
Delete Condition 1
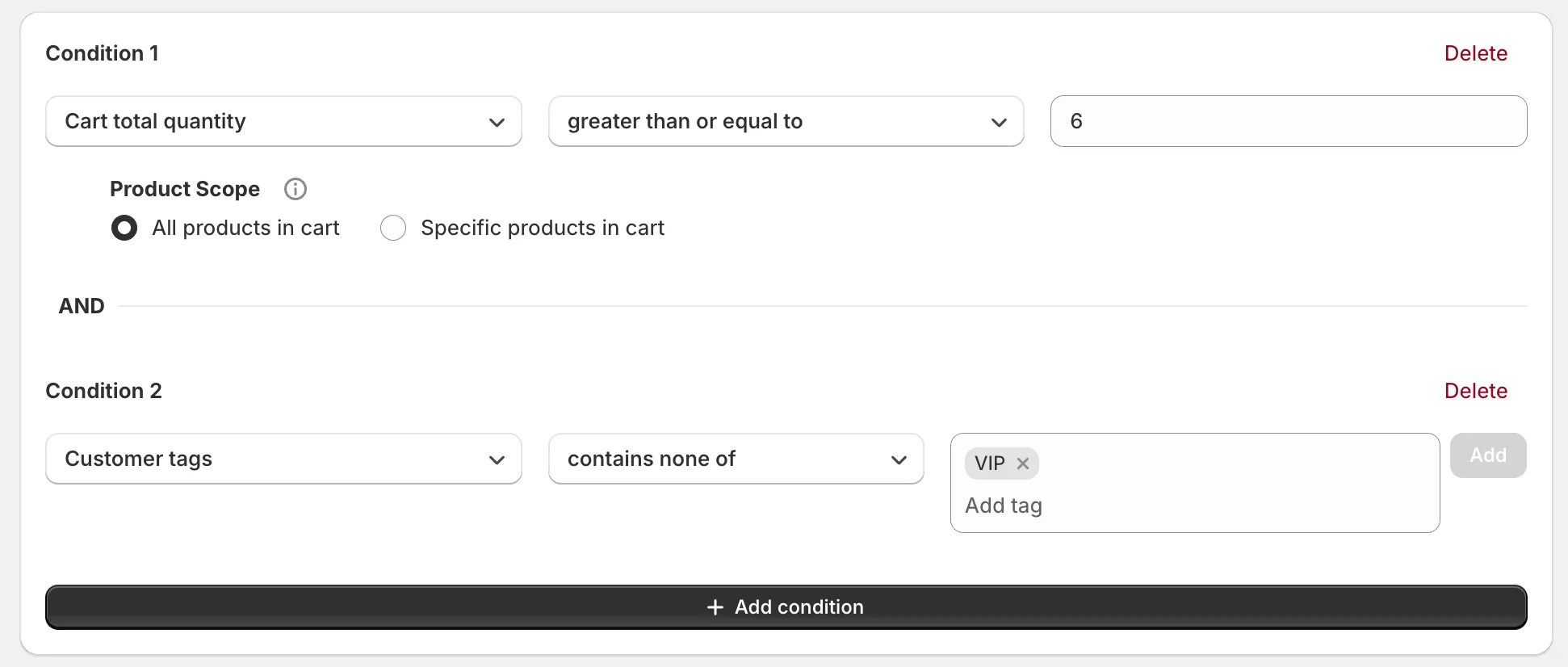coord(1476,52)
